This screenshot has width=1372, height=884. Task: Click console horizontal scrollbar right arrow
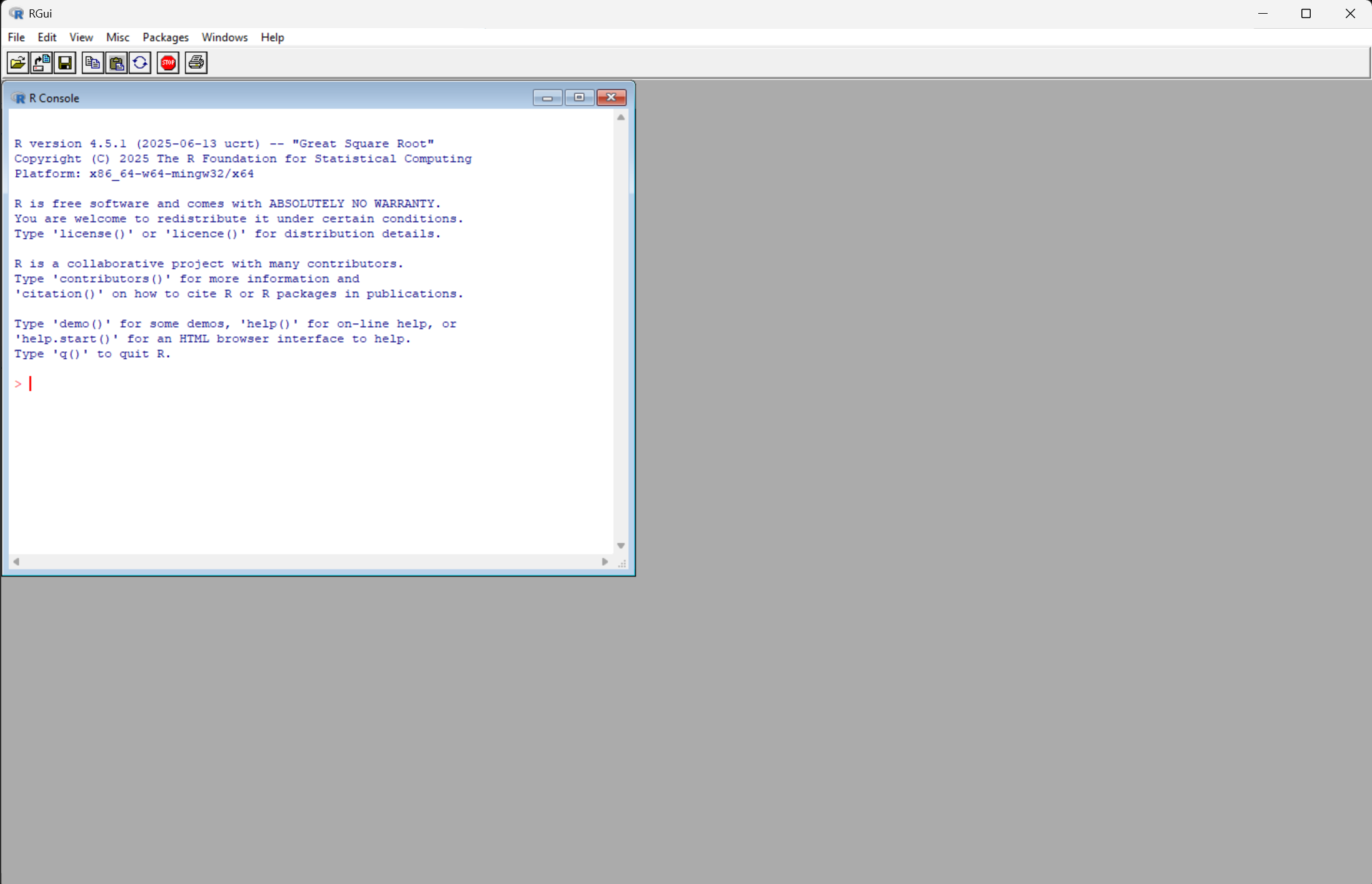pos(604,561)
